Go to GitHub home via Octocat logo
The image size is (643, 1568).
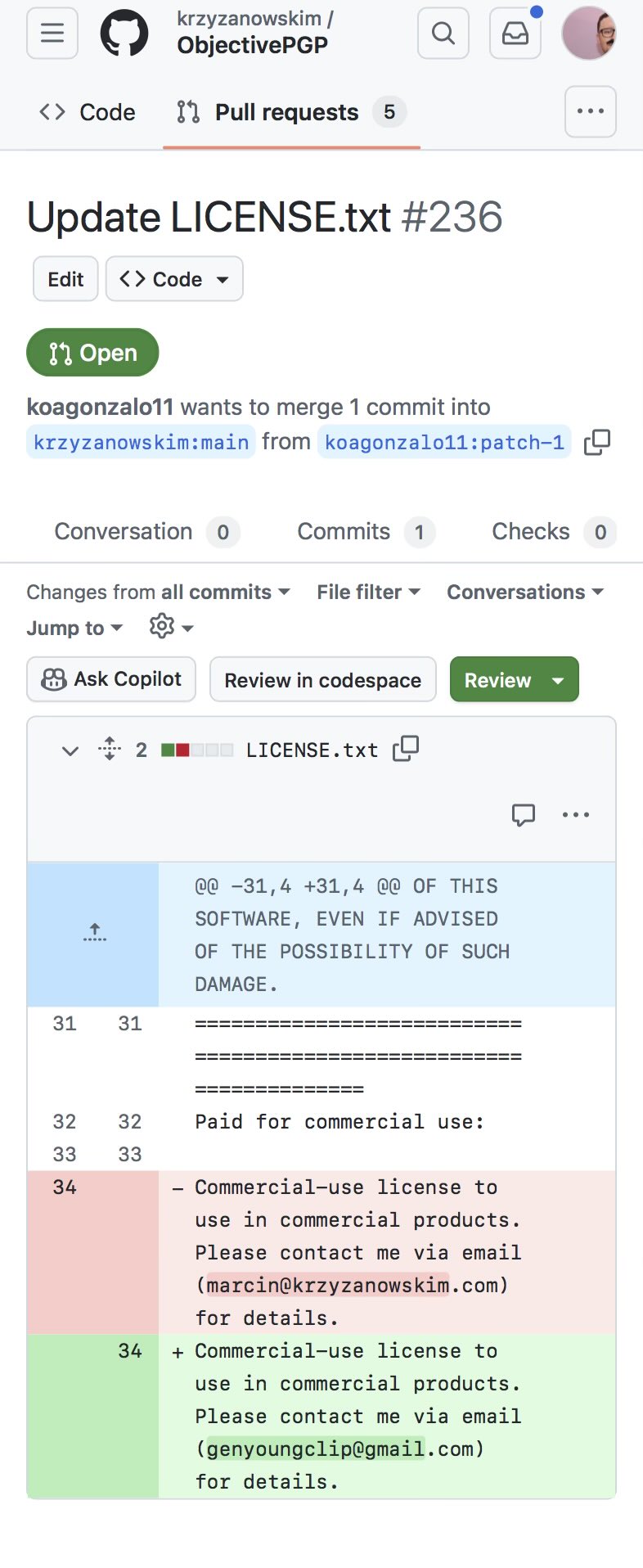pos(124,33)
